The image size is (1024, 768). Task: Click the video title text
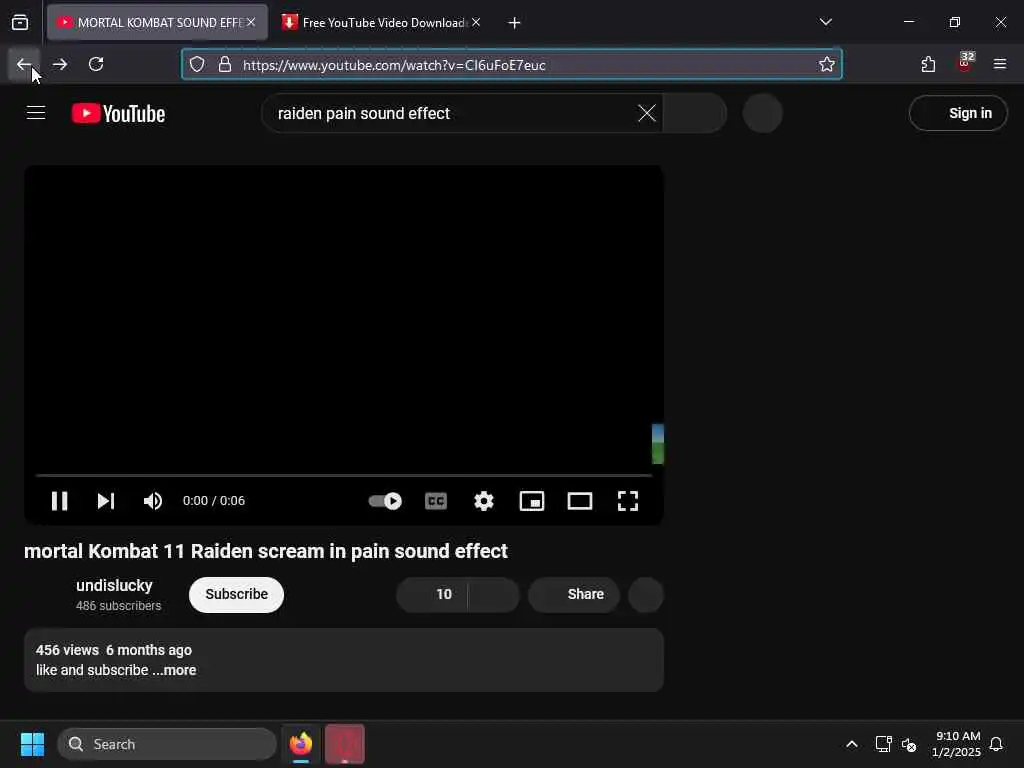(266, 551)
